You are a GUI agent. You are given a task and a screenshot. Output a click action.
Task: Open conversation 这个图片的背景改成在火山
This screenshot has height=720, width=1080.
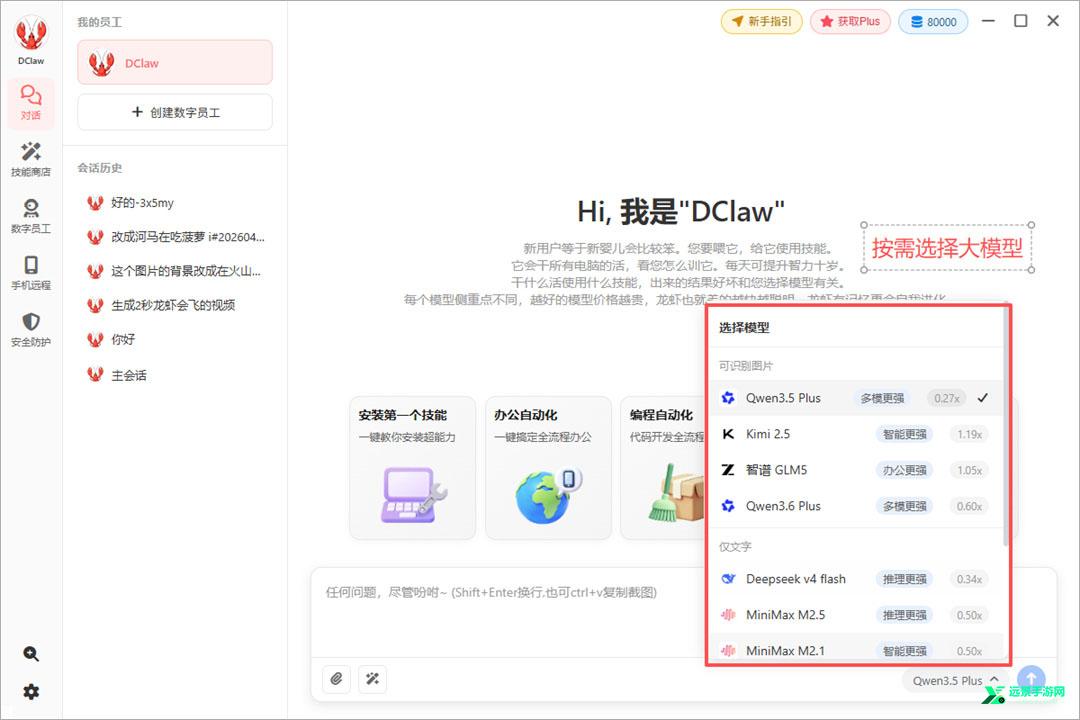click(175, 271)
